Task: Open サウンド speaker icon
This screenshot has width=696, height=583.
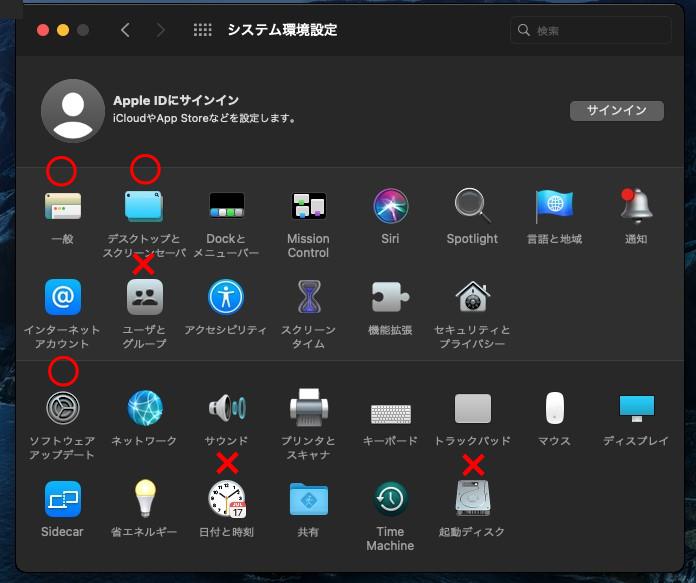Action: [x=227, y=407]
